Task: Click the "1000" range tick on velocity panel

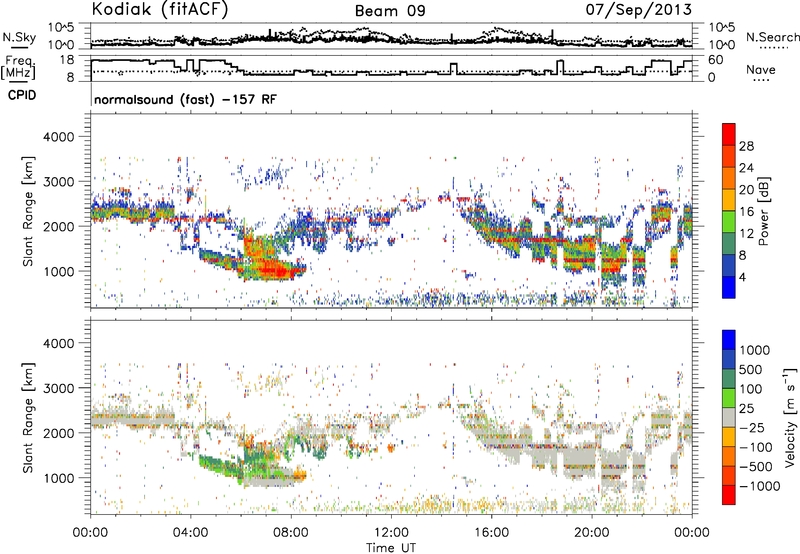Action: [x=59, y=478]
